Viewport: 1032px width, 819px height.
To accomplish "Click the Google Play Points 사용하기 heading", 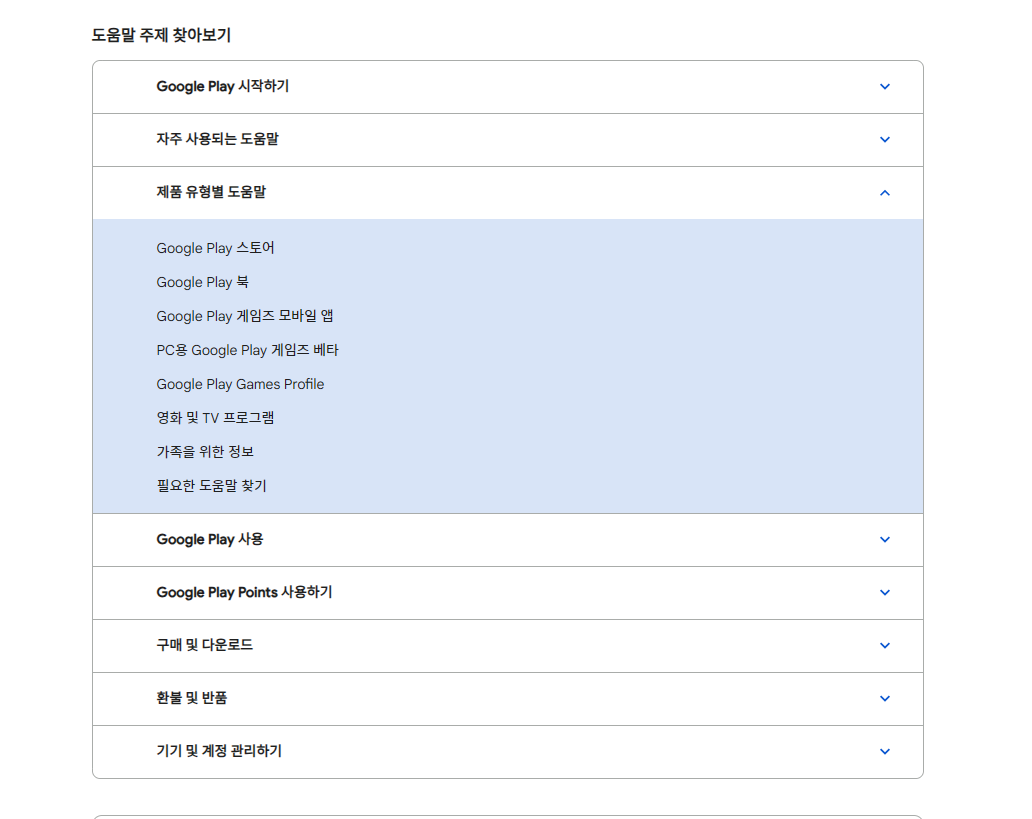I will tap(244, 593).
